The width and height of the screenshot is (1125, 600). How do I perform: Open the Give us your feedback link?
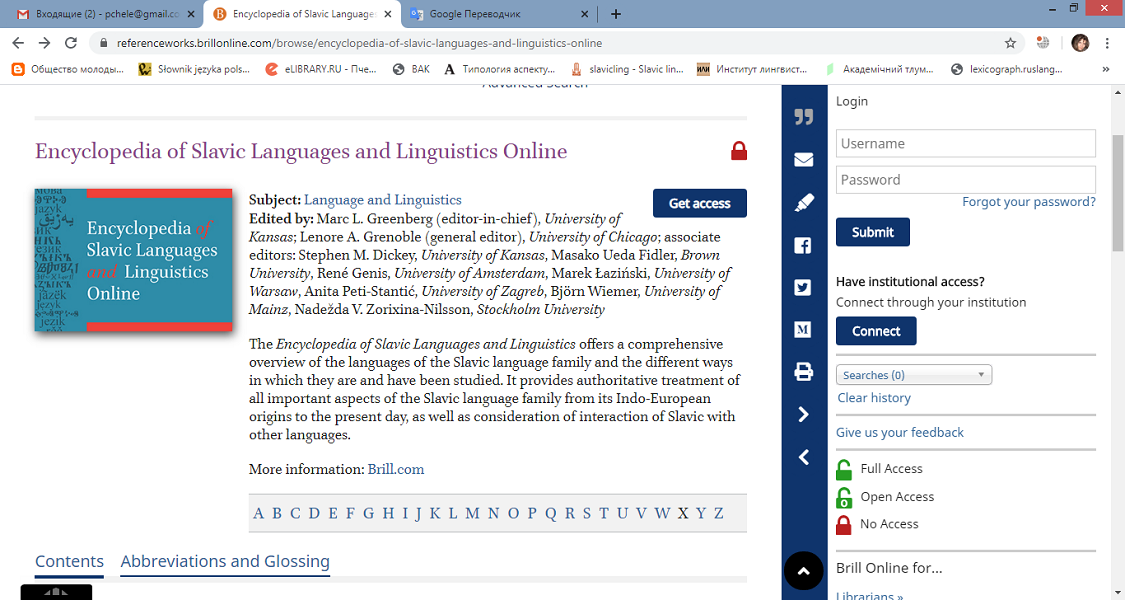(900, 432)
